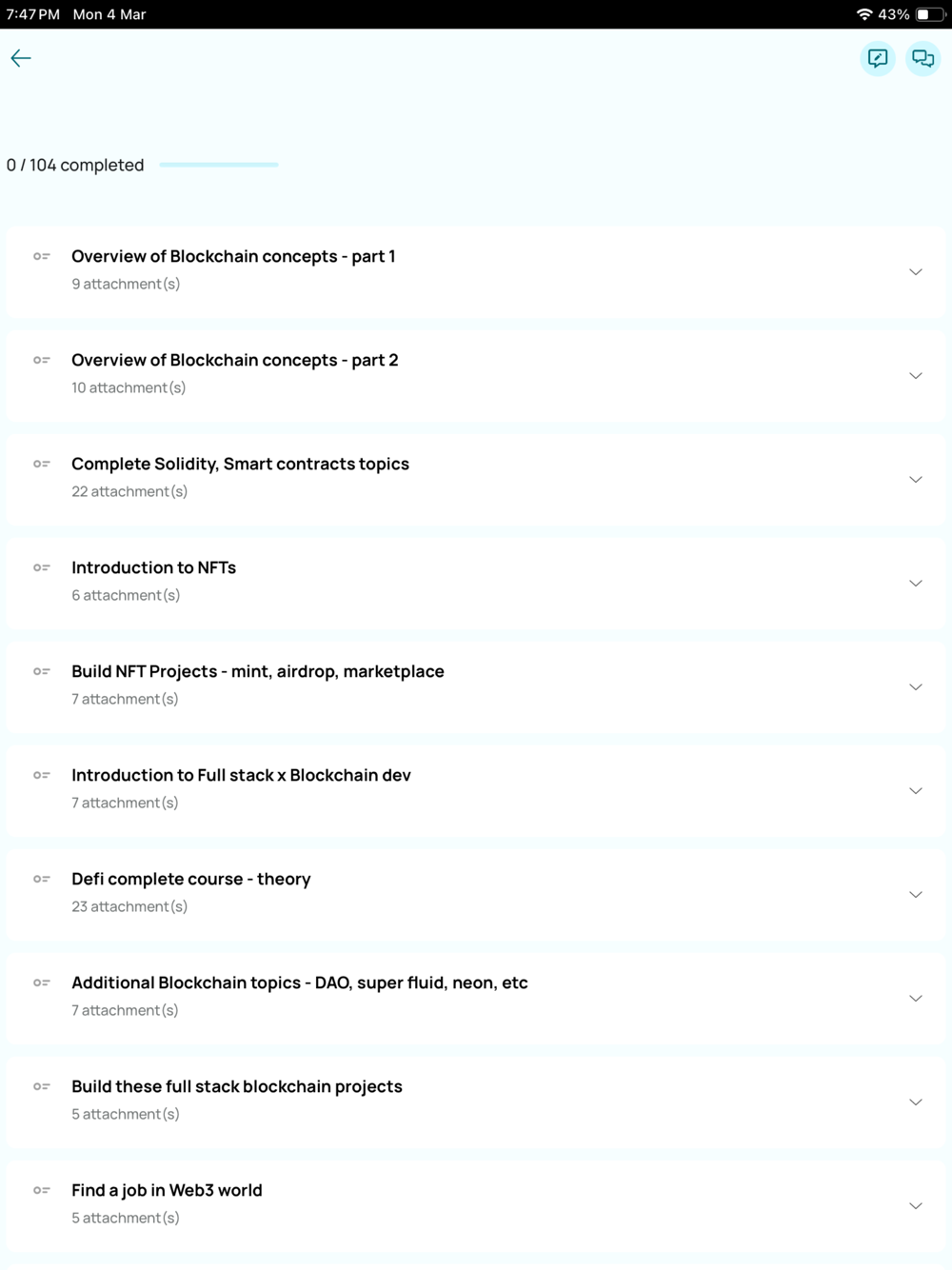
Task: Open the discussion chat bubbles icon
Action: [922, 59]
